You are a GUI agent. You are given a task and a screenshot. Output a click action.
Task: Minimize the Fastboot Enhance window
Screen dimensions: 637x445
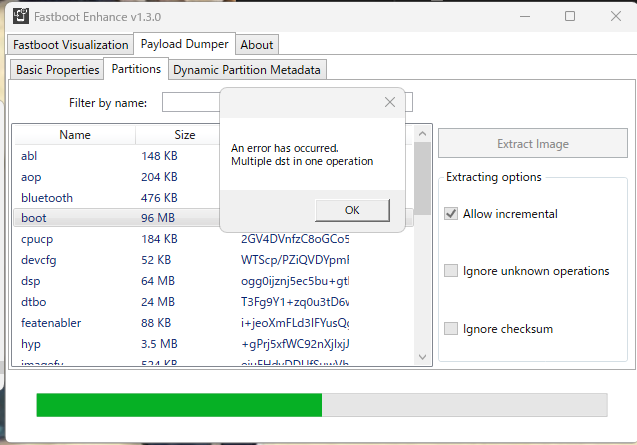(x=525, y=16)
